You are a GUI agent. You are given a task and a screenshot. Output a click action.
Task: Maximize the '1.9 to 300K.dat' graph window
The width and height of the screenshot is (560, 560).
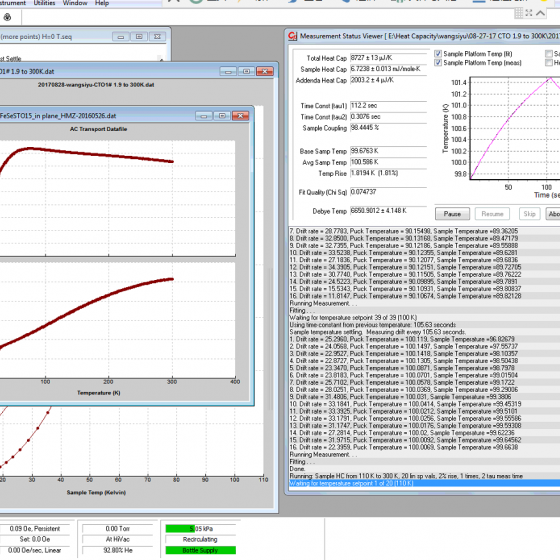coord(246,71)
